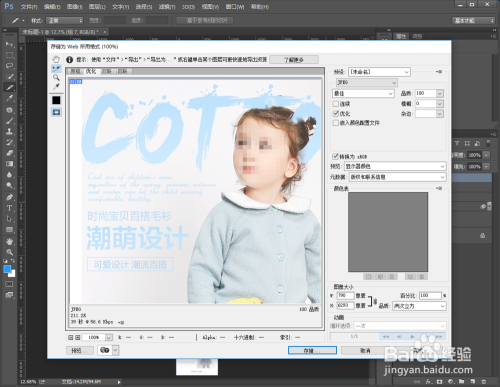This screenshot has width=500, height=387.
Task: Click the 了解更多 (Learn more) button
Action: (x=294, y=60)
